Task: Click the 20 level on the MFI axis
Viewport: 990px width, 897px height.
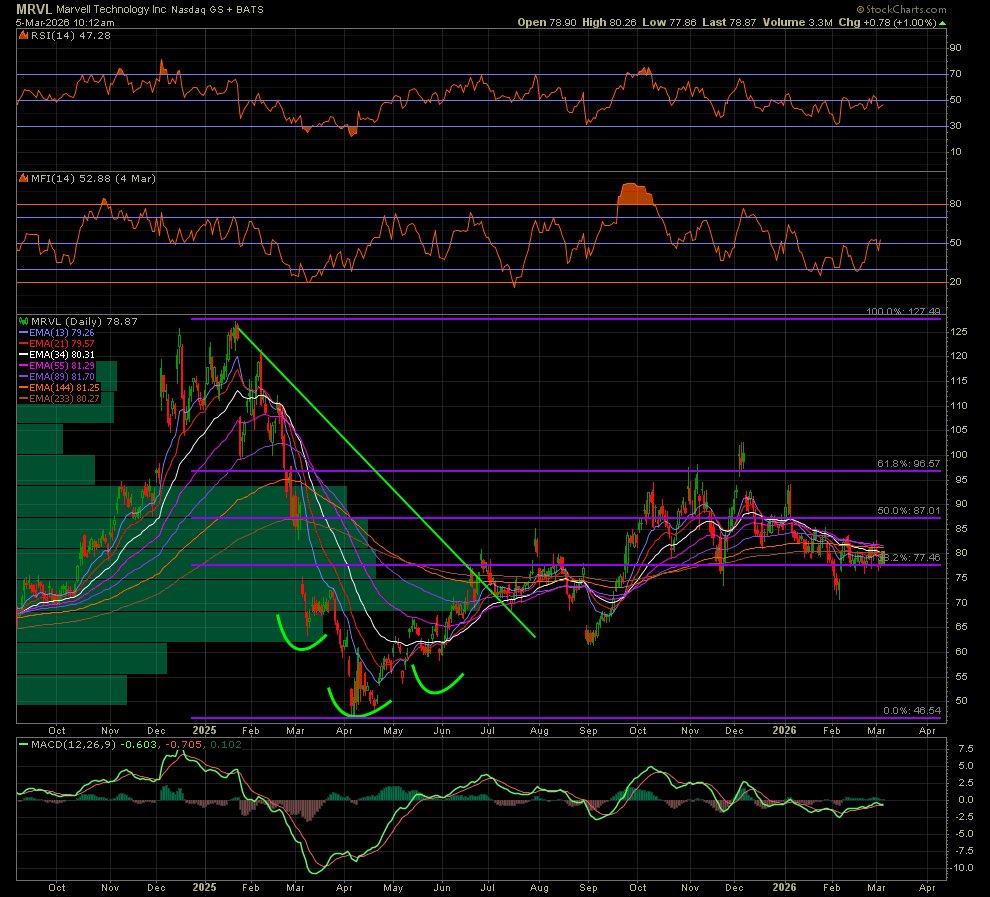Action: tap(955, 282)
